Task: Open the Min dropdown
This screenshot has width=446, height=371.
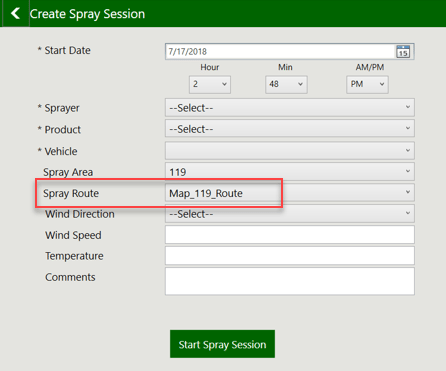Action: click(x=286, y=84)
